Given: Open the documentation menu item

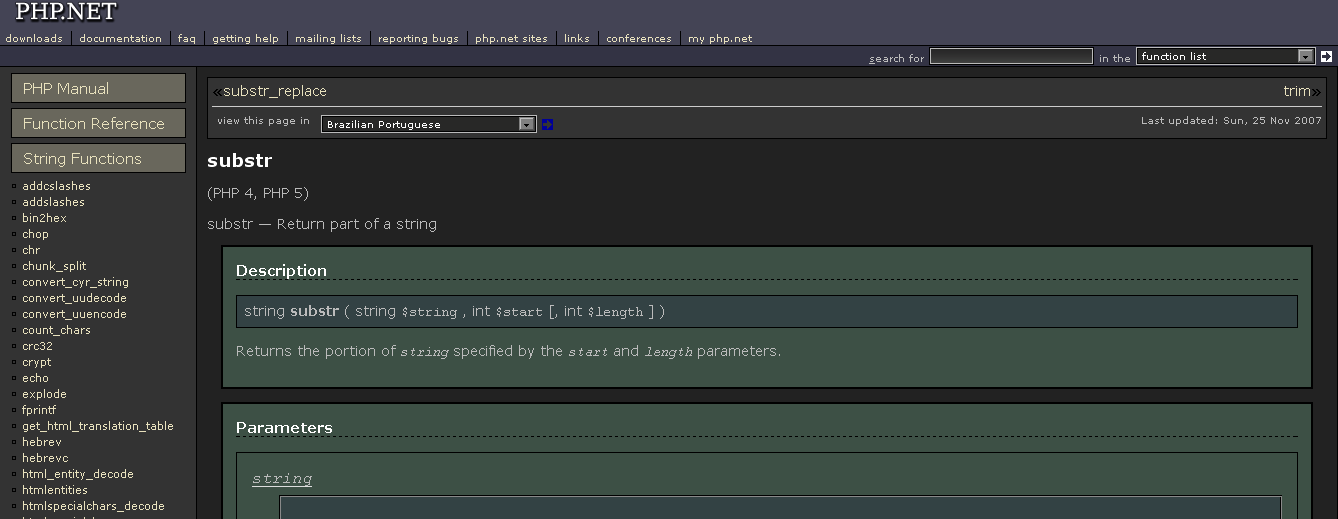Looking at the screenshot, I should click(x=120, y=39).
